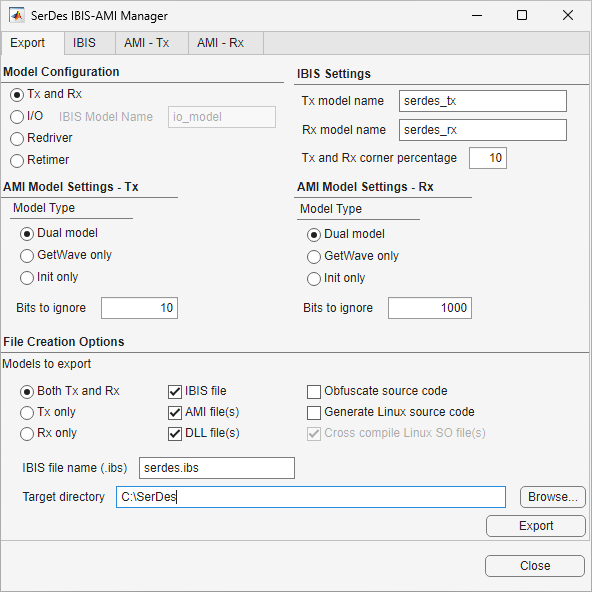
Task: Maximize the SerDes IBIS-AMI Manager window
Action: point(522,15)
